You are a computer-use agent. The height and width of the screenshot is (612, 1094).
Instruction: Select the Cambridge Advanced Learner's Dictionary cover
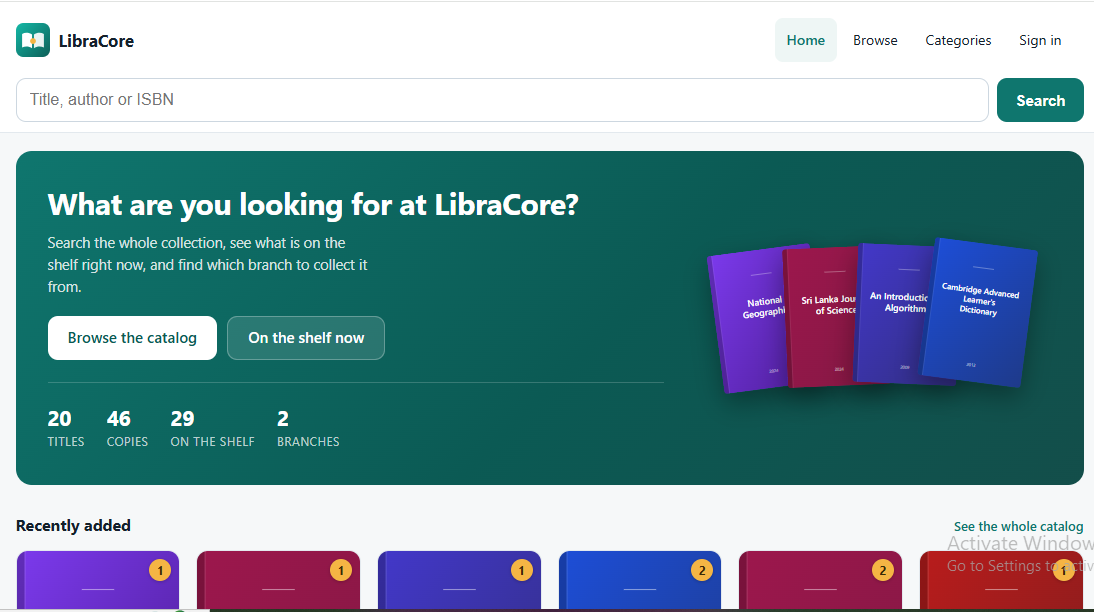[979, 312]
